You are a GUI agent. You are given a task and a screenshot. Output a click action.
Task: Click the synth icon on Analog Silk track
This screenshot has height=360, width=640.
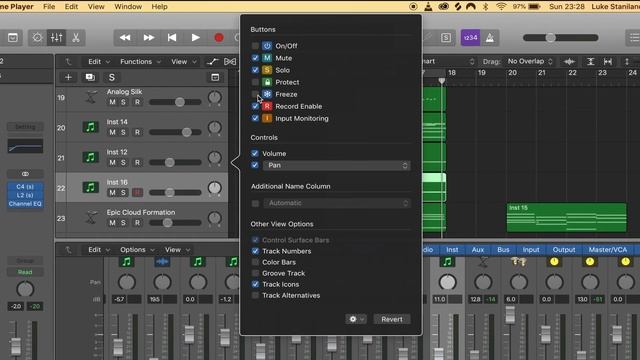(91, 97)
